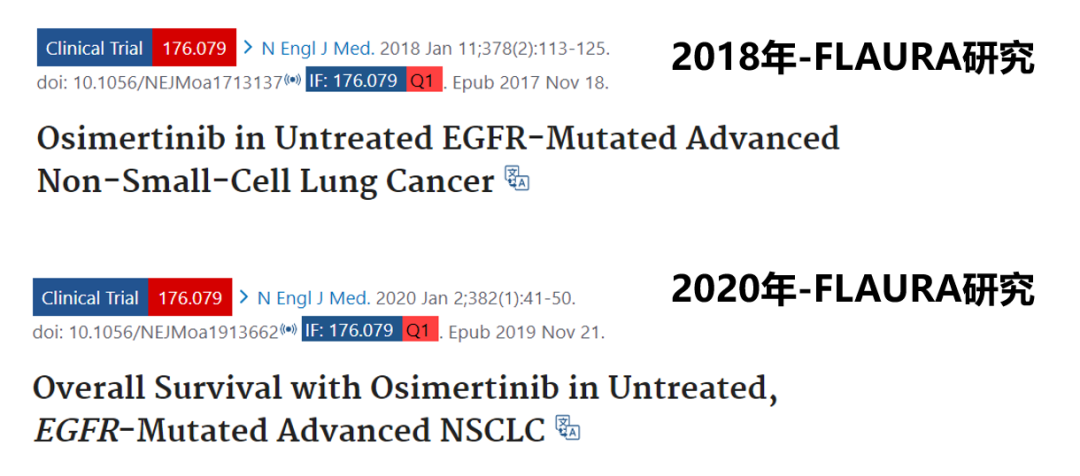Expand chevron before 2020 N Engl J Med
The image size is (1080, 476).
tap(244, 298)
